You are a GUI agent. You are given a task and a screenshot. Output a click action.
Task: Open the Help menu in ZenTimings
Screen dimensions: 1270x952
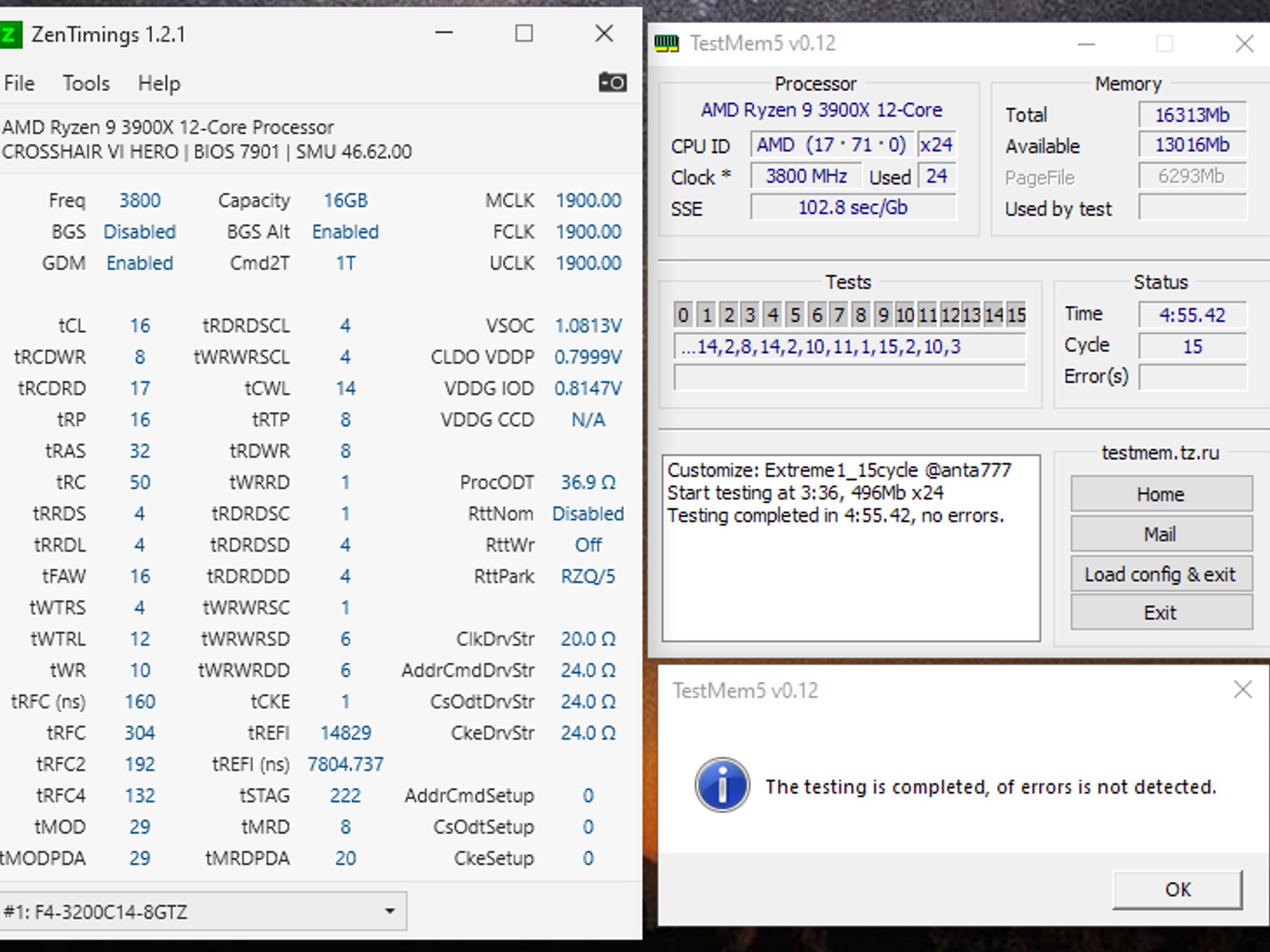point(159,83)
